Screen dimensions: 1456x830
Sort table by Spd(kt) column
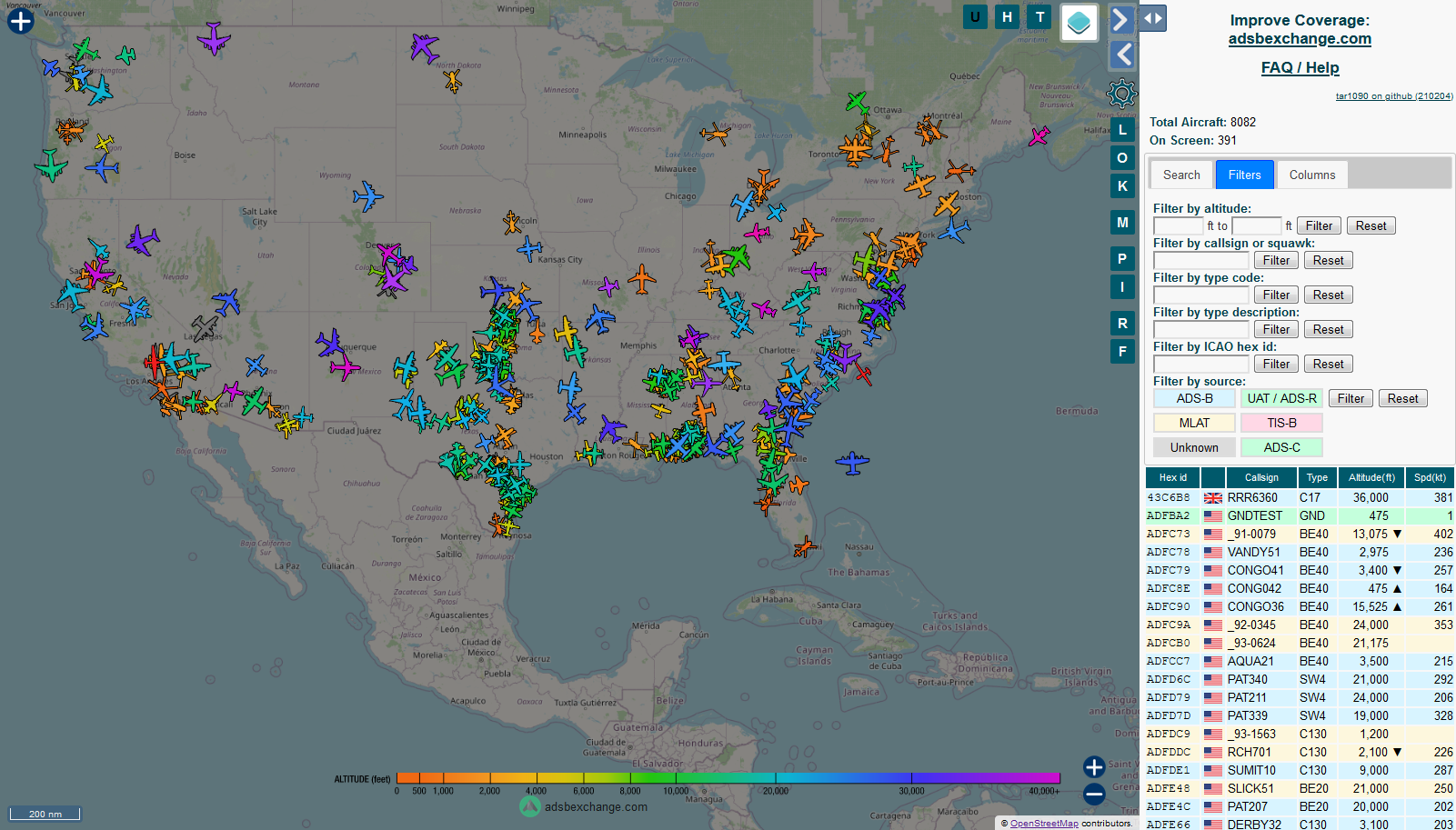1430,477
